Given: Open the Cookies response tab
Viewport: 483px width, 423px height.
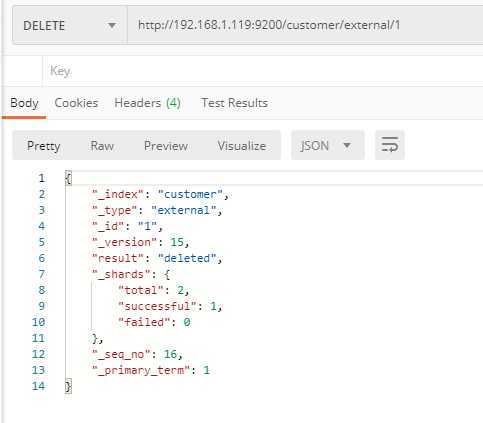Looking at the screenshot, I should tap(76, 103).
